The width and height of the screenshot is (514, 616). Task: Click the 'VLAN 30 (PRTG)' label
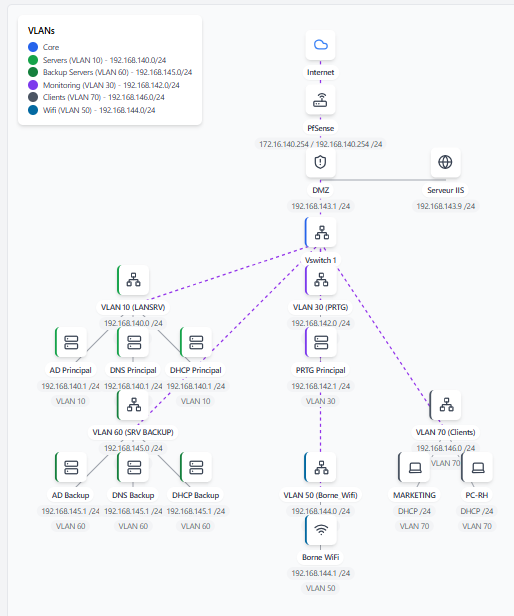pos(321,307)
